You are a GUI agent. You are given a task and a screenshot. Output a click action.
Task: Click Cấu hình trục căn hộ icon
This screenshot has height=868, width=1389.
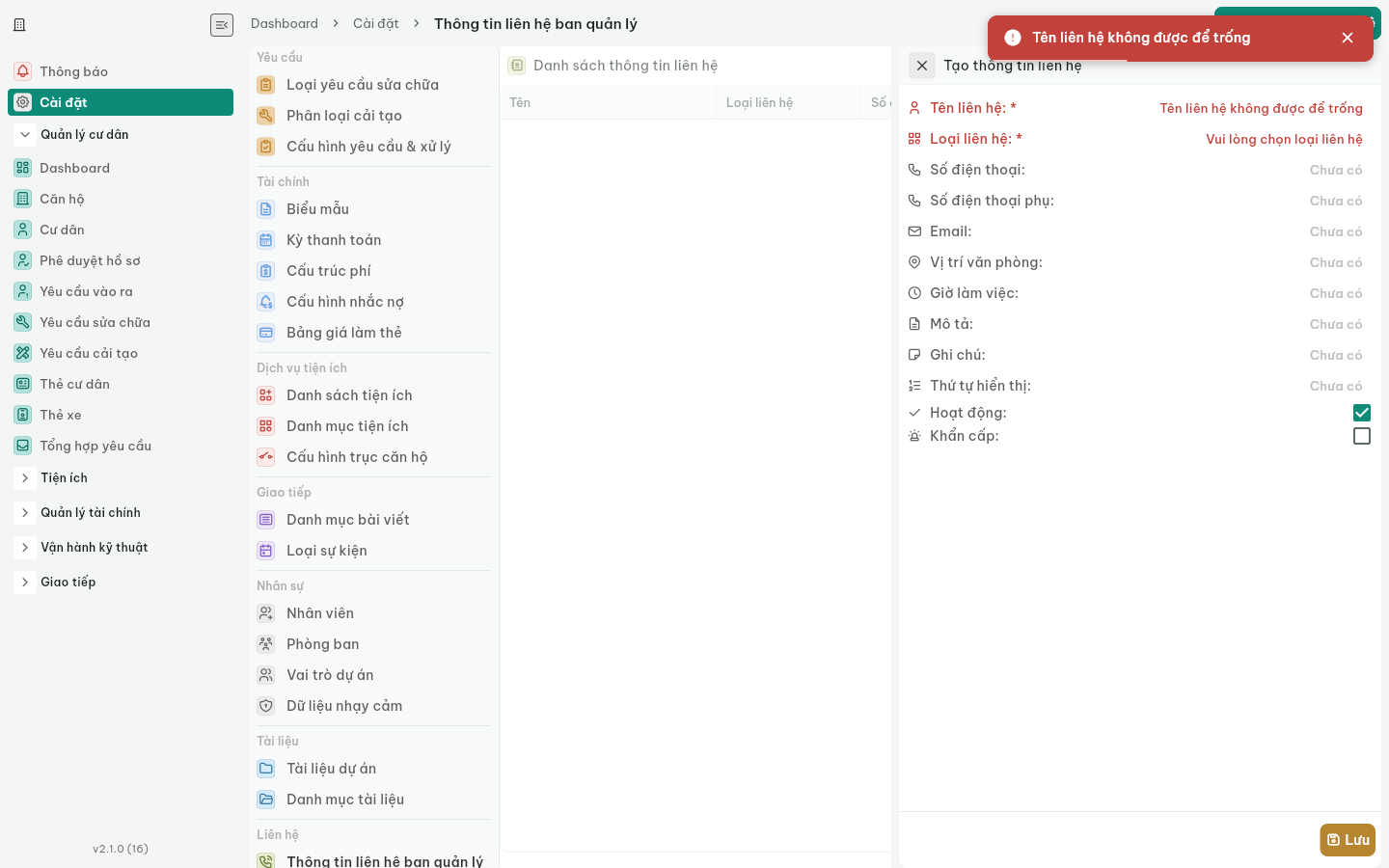click(266, 457)
